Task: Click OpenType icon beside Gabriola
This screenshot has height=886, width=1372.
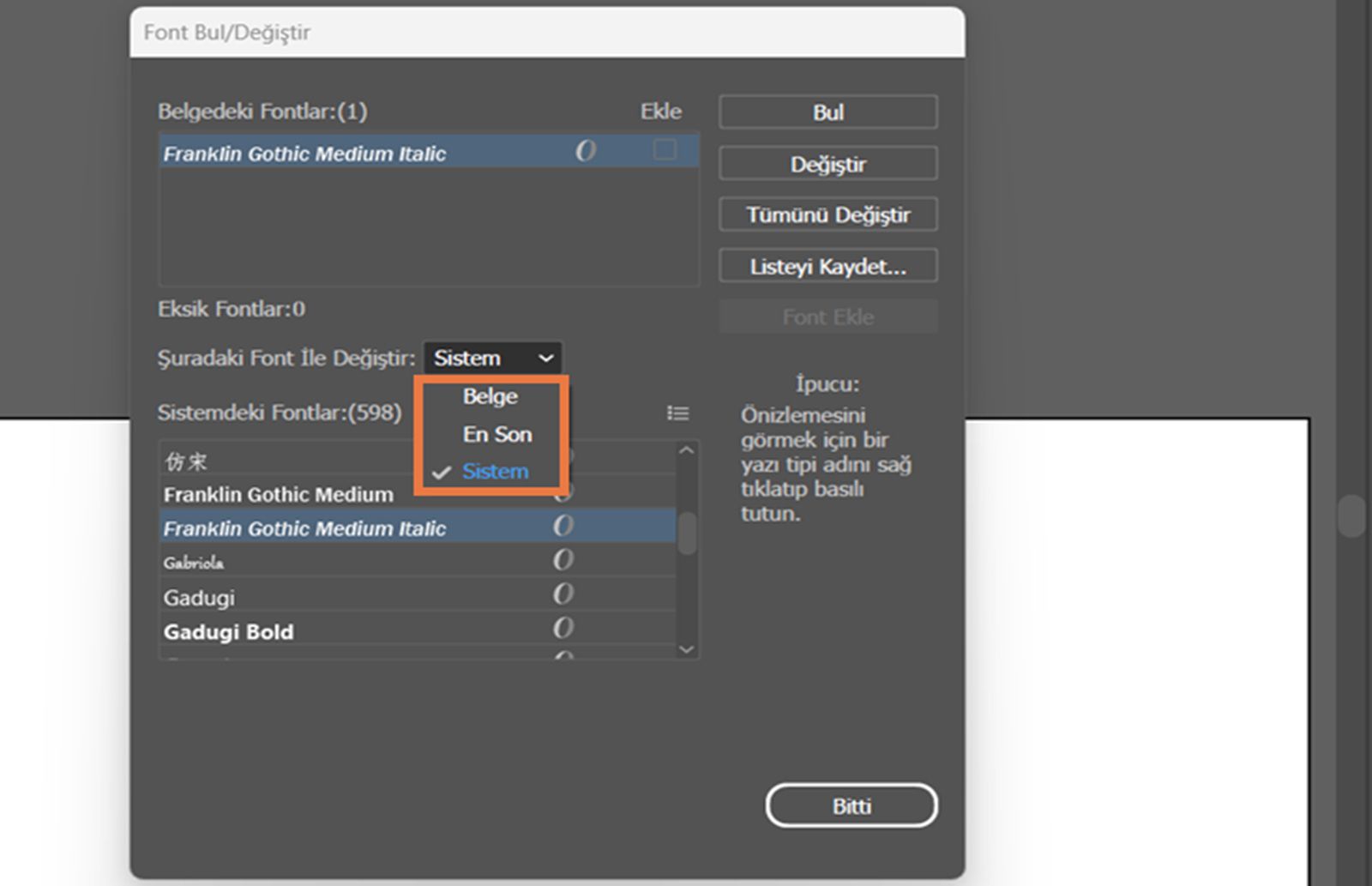Action: click(563, 560)
